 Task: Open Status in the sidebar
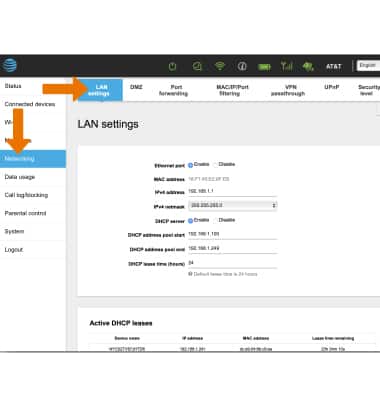[13, 86]
